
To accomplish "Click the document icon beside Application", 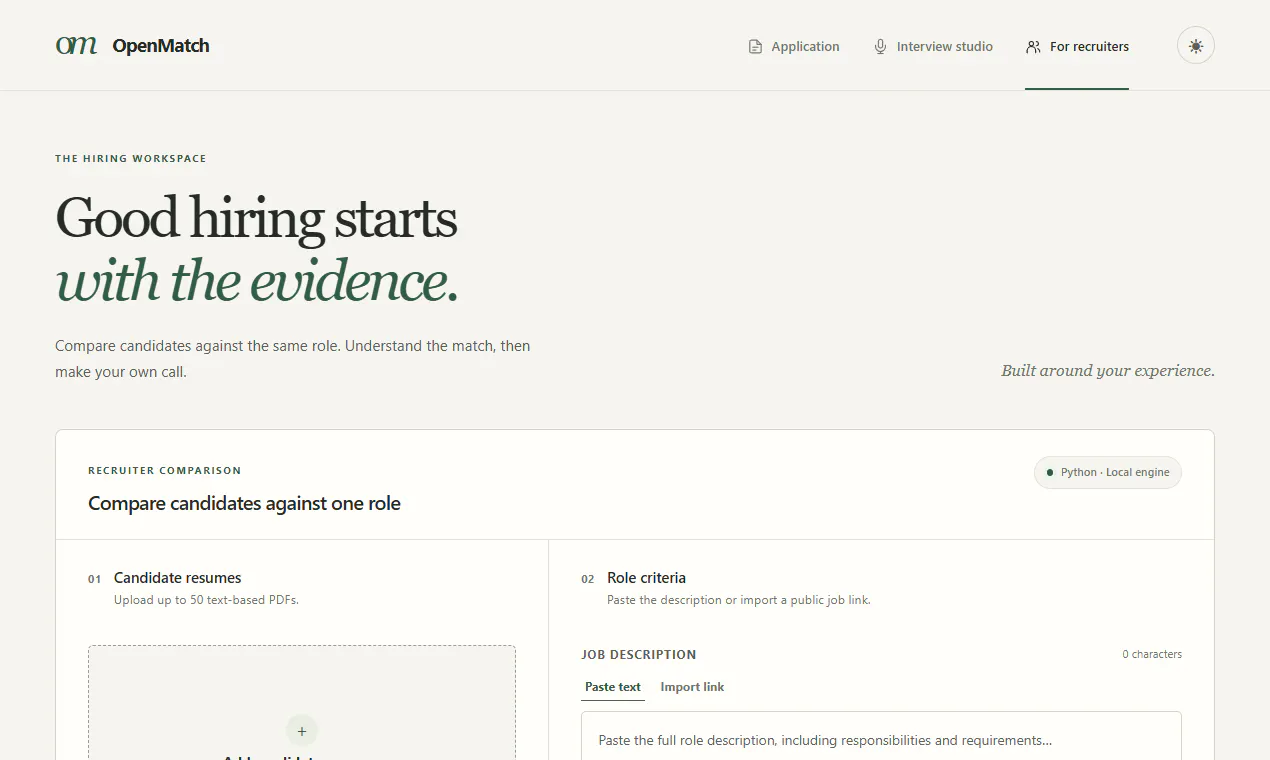I will tap(755, 47).
